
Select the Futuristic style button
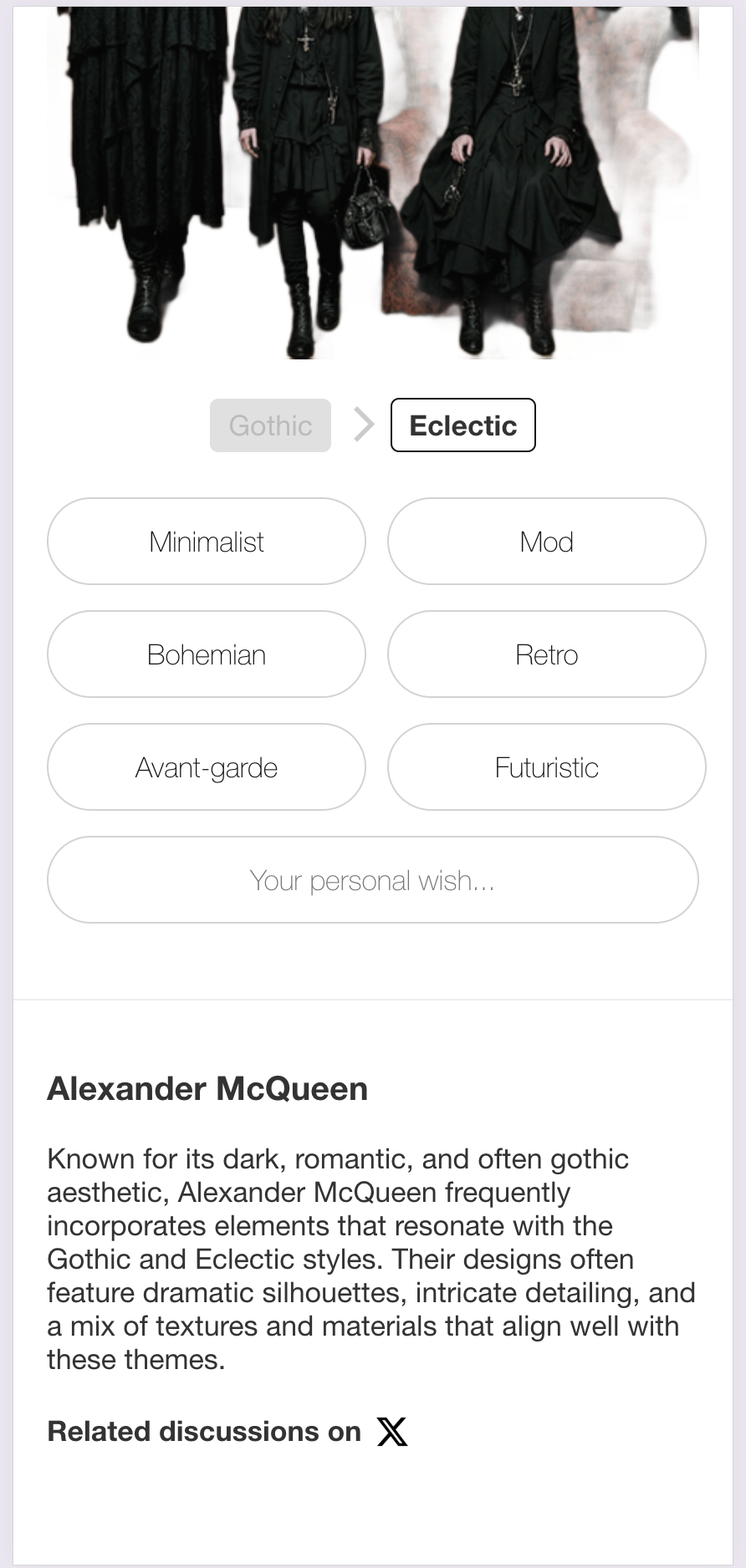[x=547, y=767]
